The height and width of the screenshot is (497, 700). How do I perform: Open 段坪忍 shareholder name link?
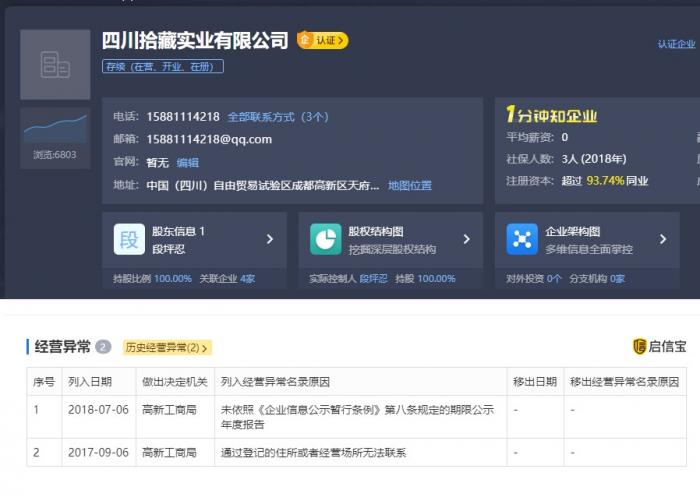point(169,247)
